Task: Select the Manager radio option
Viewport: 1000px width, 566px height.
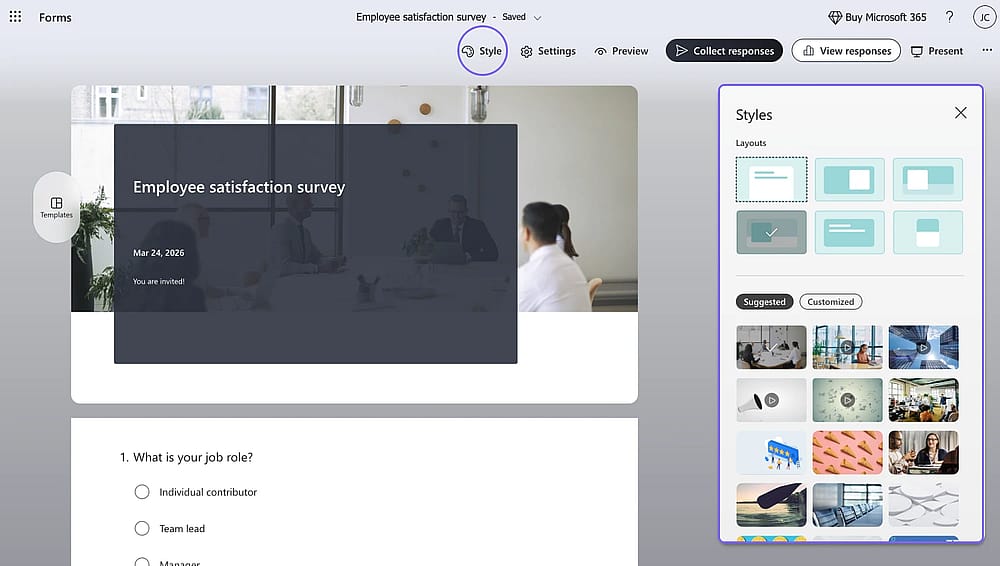Action: click(142, 563)
